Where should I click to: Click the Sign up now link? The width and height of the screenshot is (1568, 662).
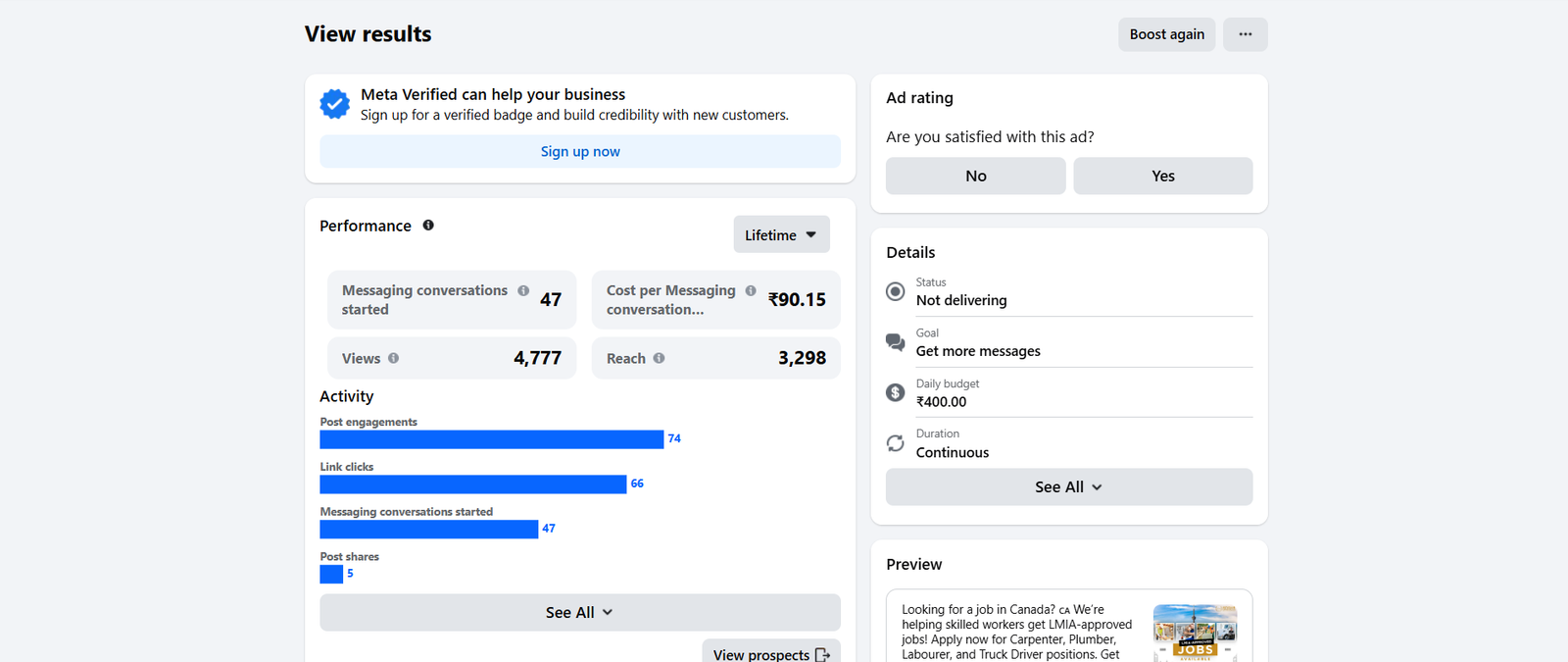click(x=580, y=152)
